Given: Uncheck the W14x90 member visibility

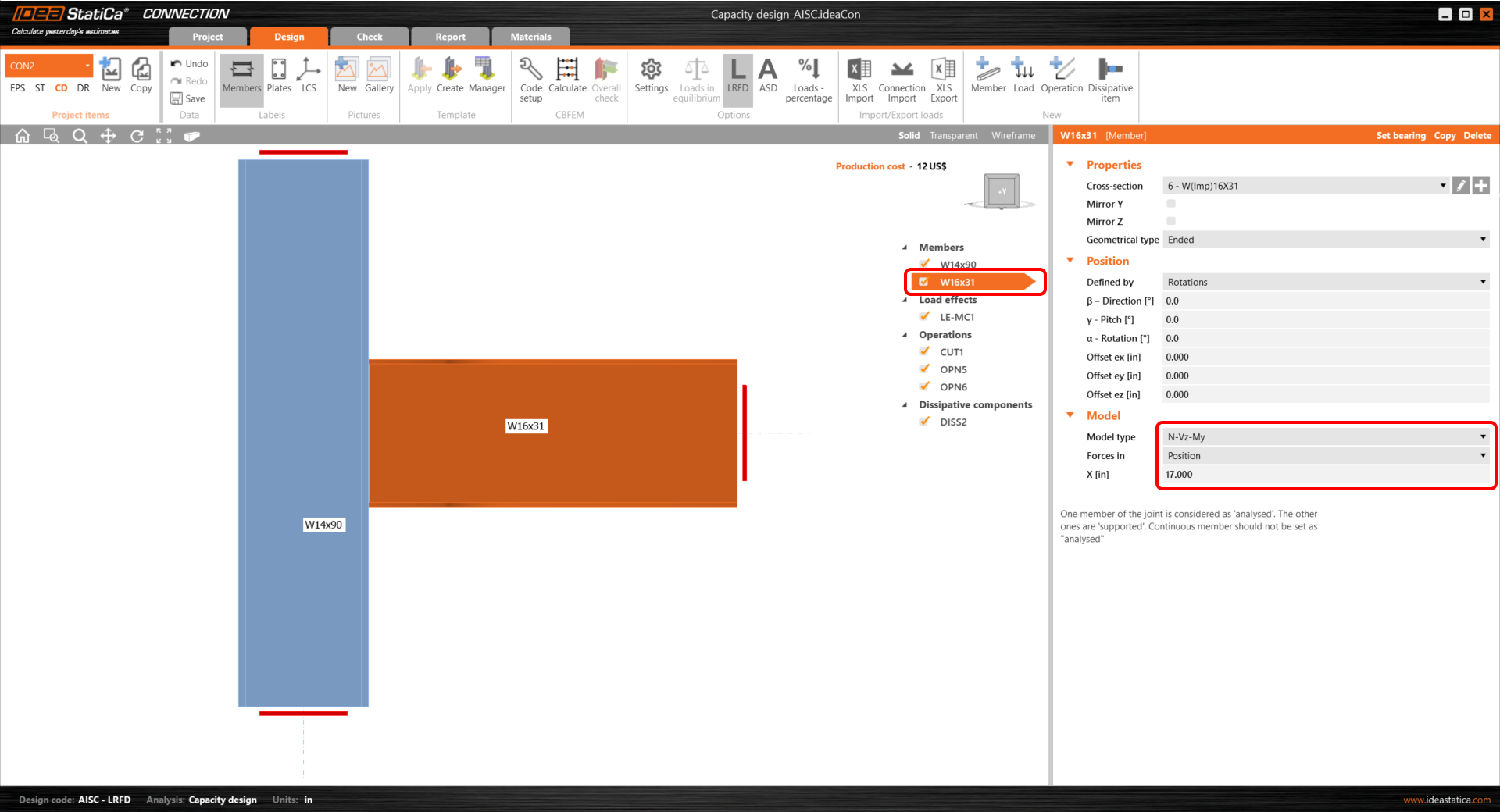Looking at the screenshot, I should point(925,265).
